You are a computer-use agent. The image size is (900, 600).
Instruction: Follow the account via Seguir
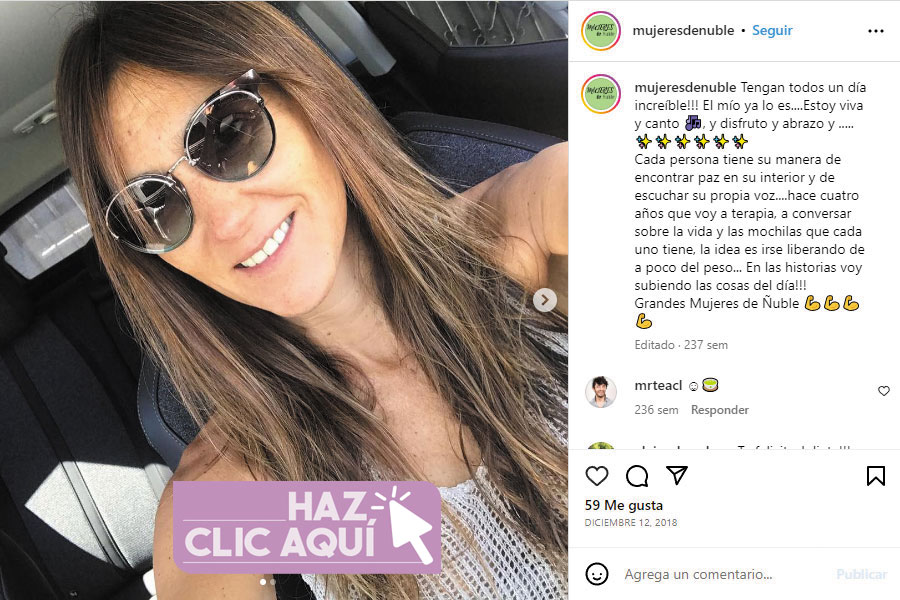point(772,30)
